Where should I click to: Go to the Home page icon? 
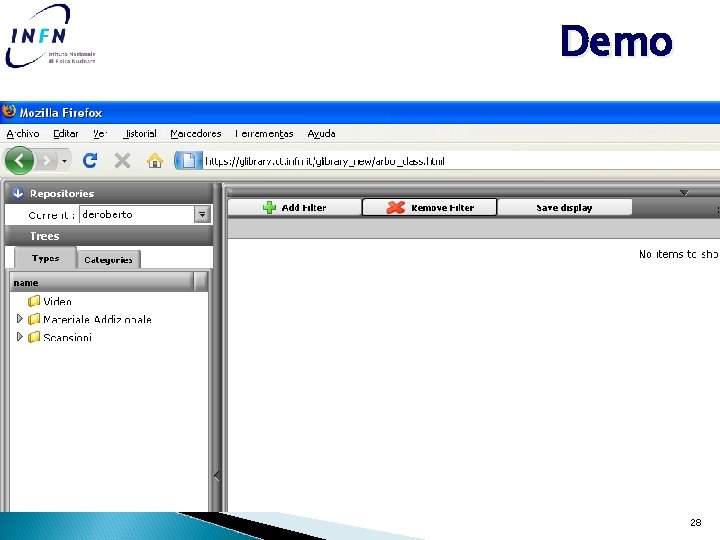155,161
